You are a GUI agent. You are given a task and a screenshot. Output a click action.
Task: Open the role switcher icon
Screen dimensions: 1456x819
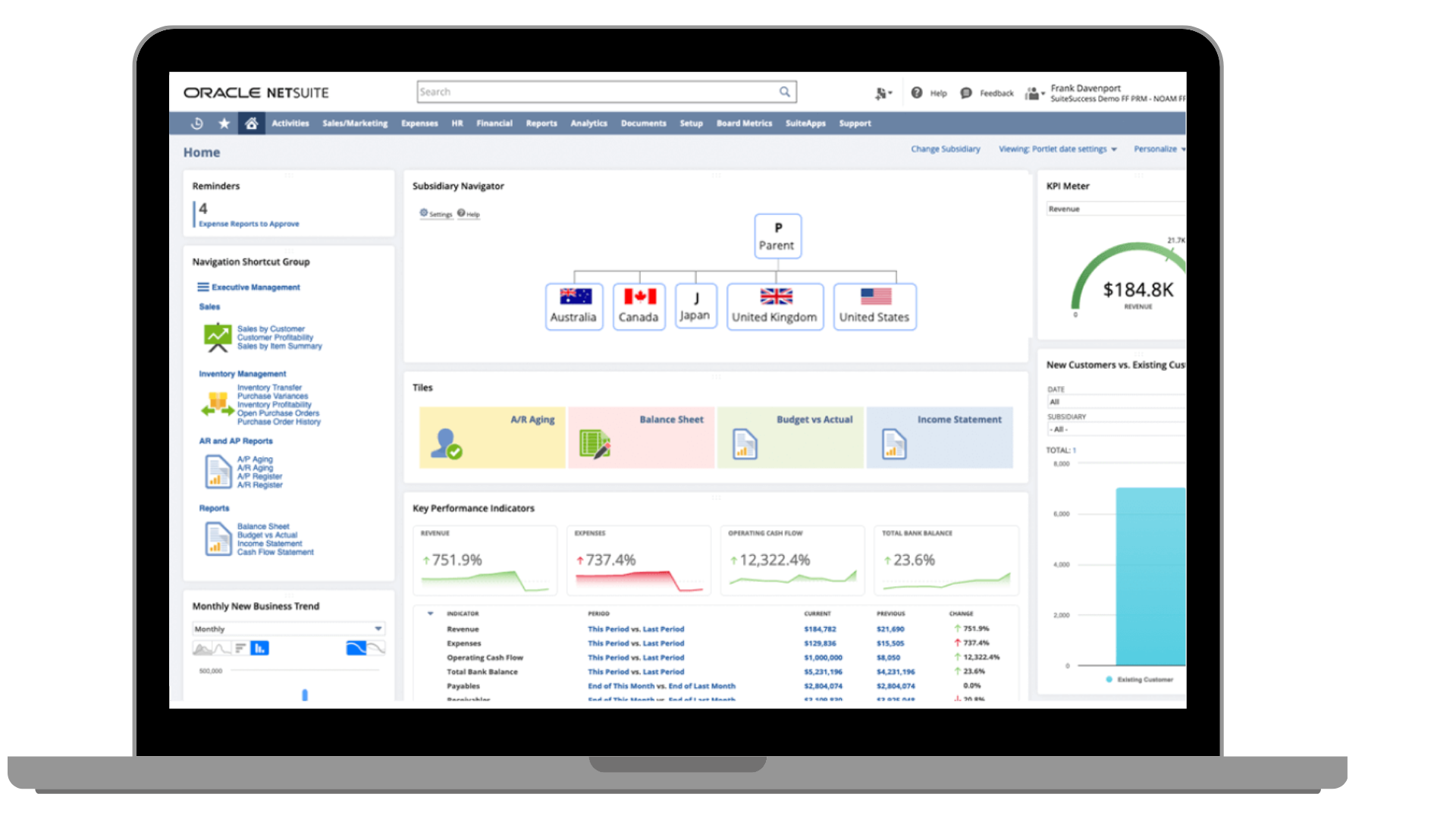point(1034,94)
